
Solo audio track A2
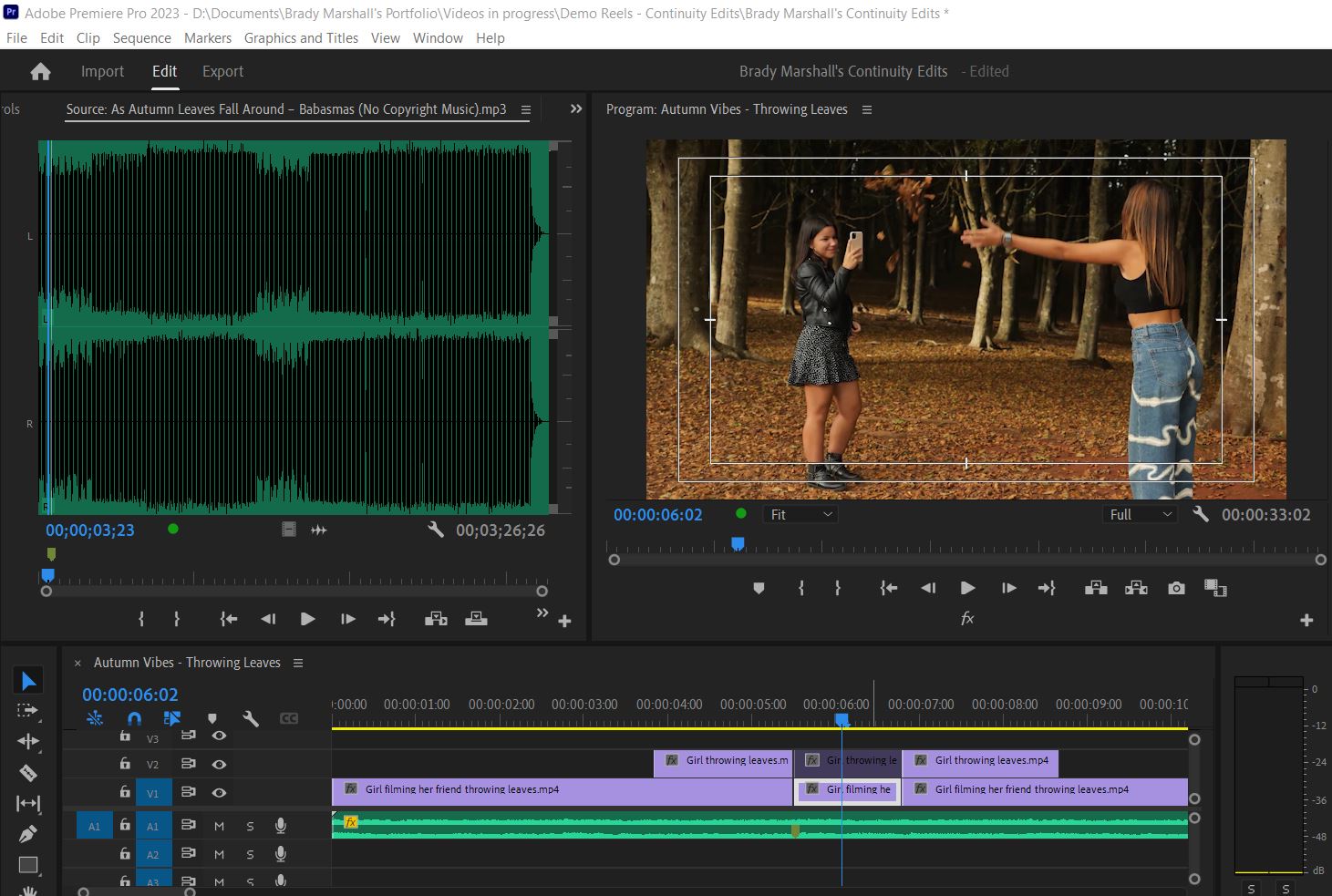[x=250, y=854]
